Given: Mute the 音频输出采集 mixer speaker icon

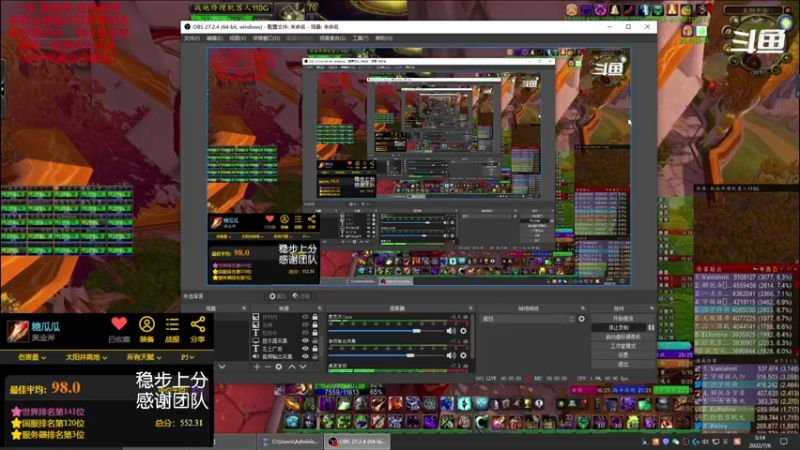Looking at the screenshot, I should pos(451,355).
